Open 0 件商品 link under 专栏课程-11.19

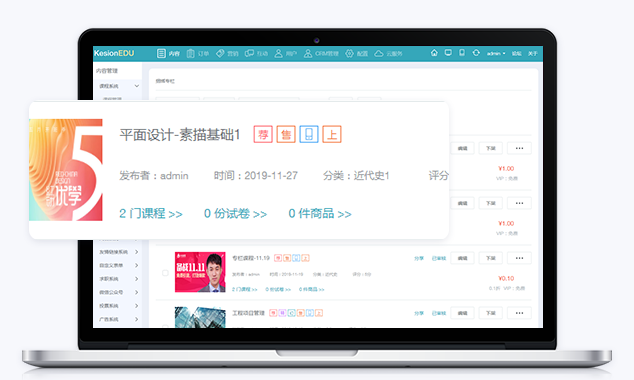point(311,289)
